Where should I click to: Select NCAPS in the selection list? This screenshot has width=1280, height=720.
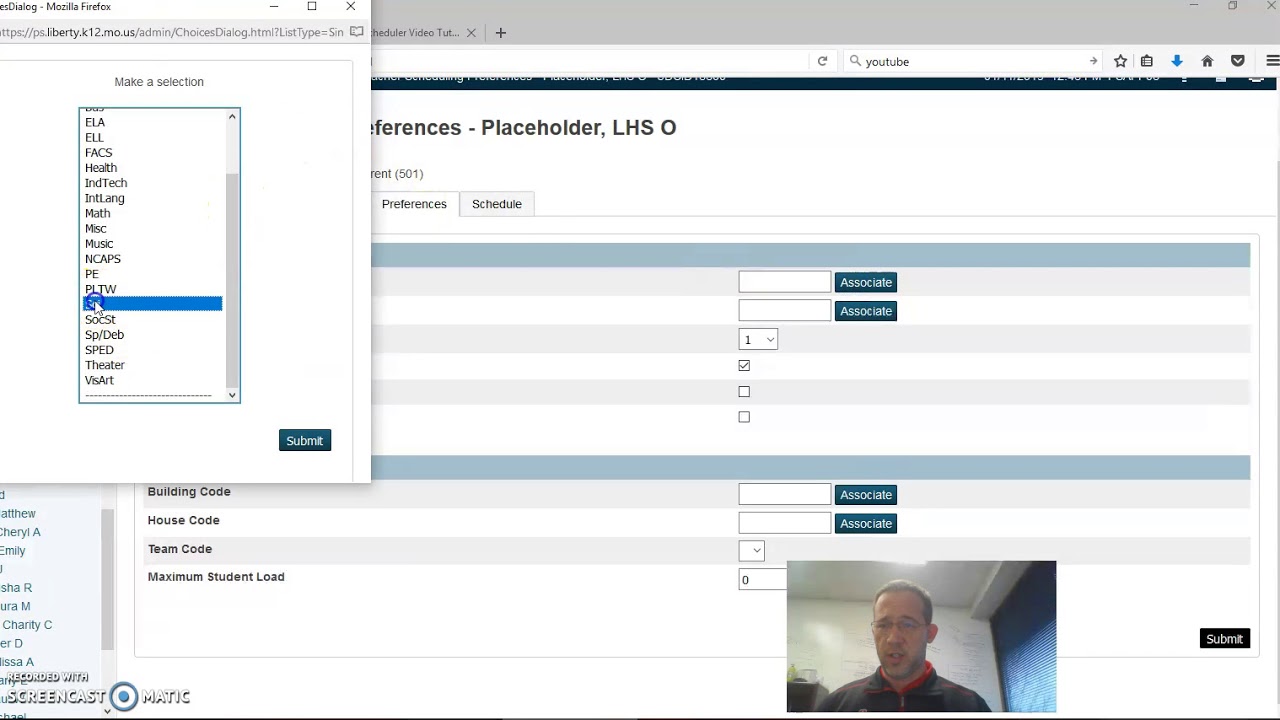(x=103, y=259)
